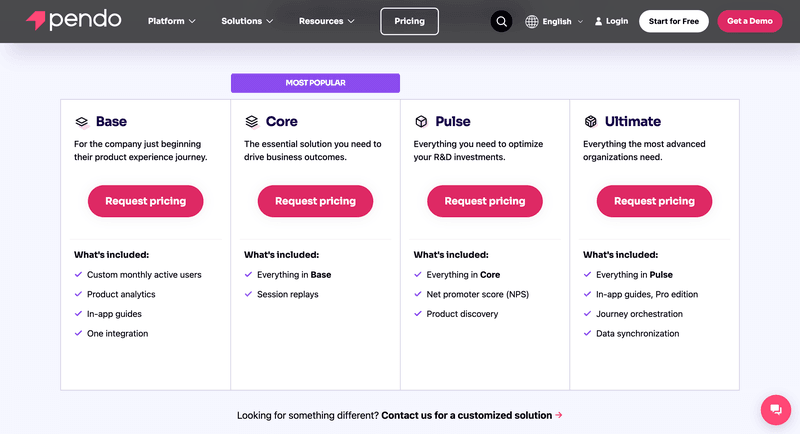Click the Login link
The image size is (800, 434).
point(611,21)
